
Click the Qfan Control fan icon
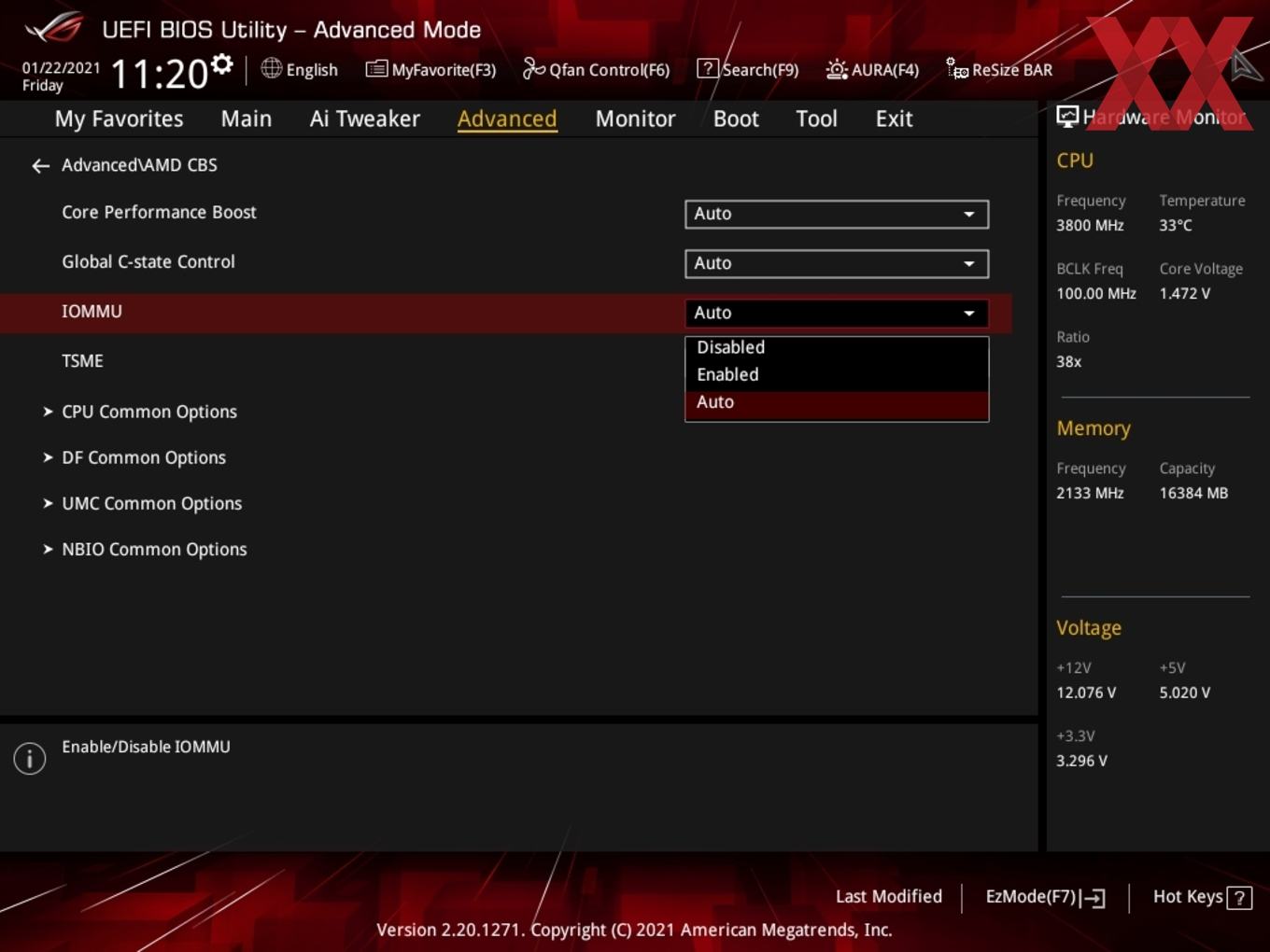533,68
